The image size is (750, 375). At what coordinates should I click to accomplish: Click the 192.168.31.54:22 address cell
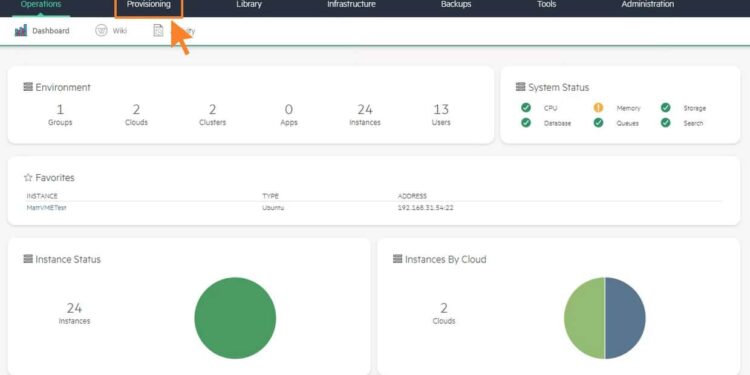(425, 208)
